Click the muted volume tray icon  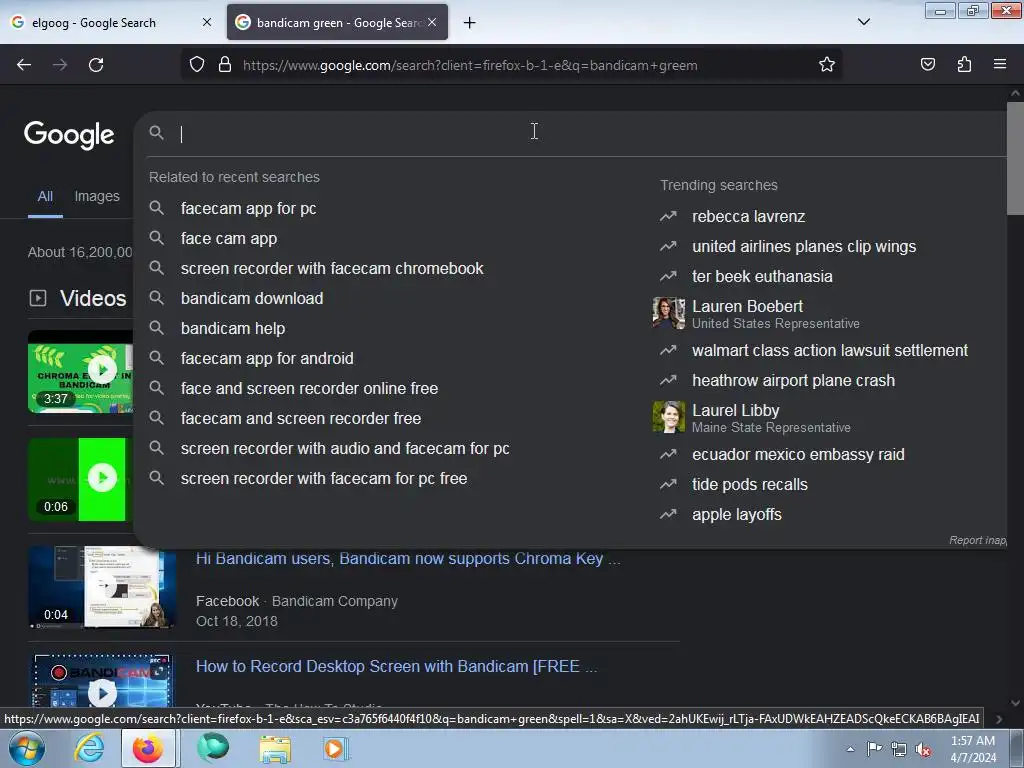click(923, 750)
